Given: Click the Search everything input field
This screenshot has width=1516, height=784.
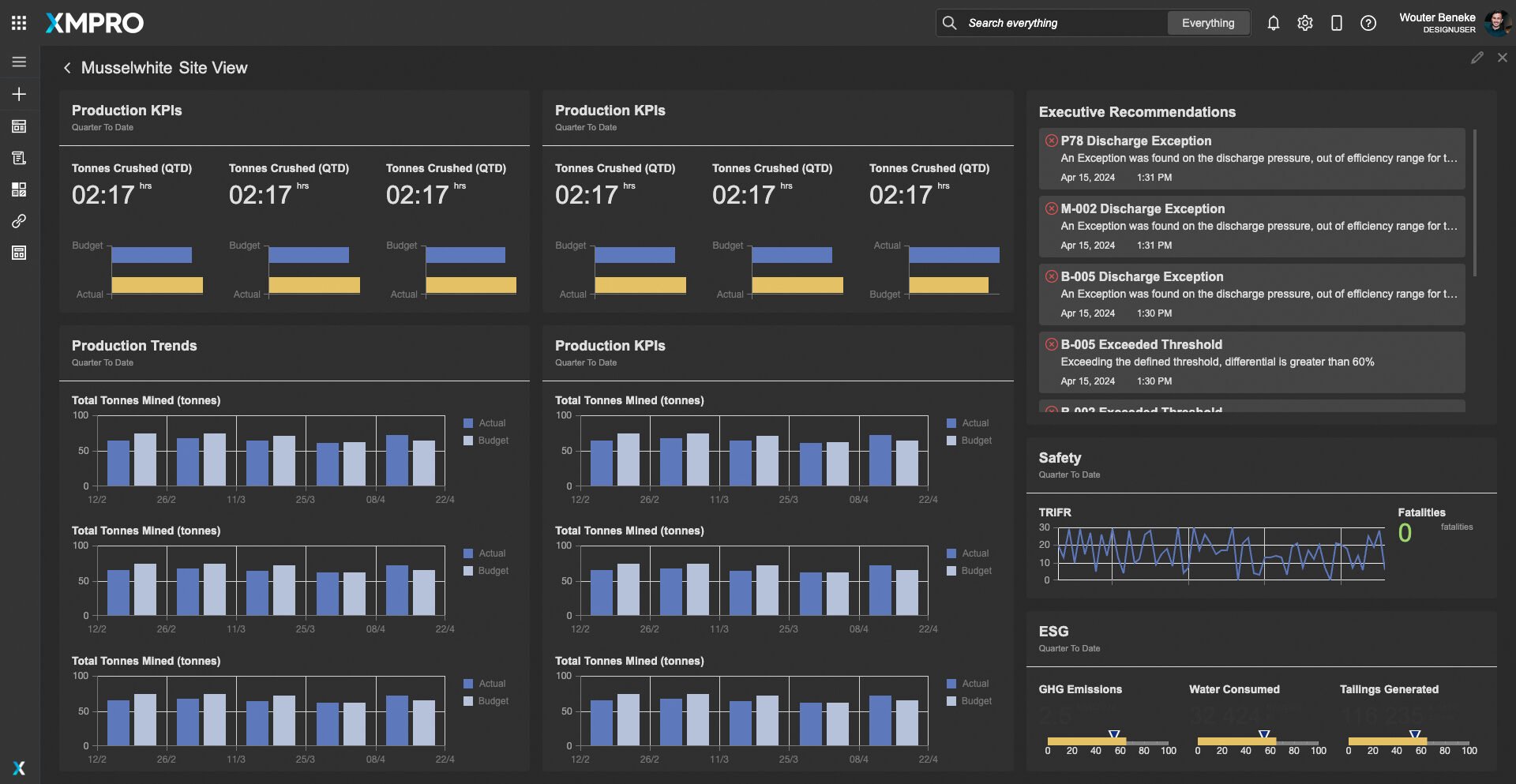Looking at the screenshot, I should coord(1058,23).
